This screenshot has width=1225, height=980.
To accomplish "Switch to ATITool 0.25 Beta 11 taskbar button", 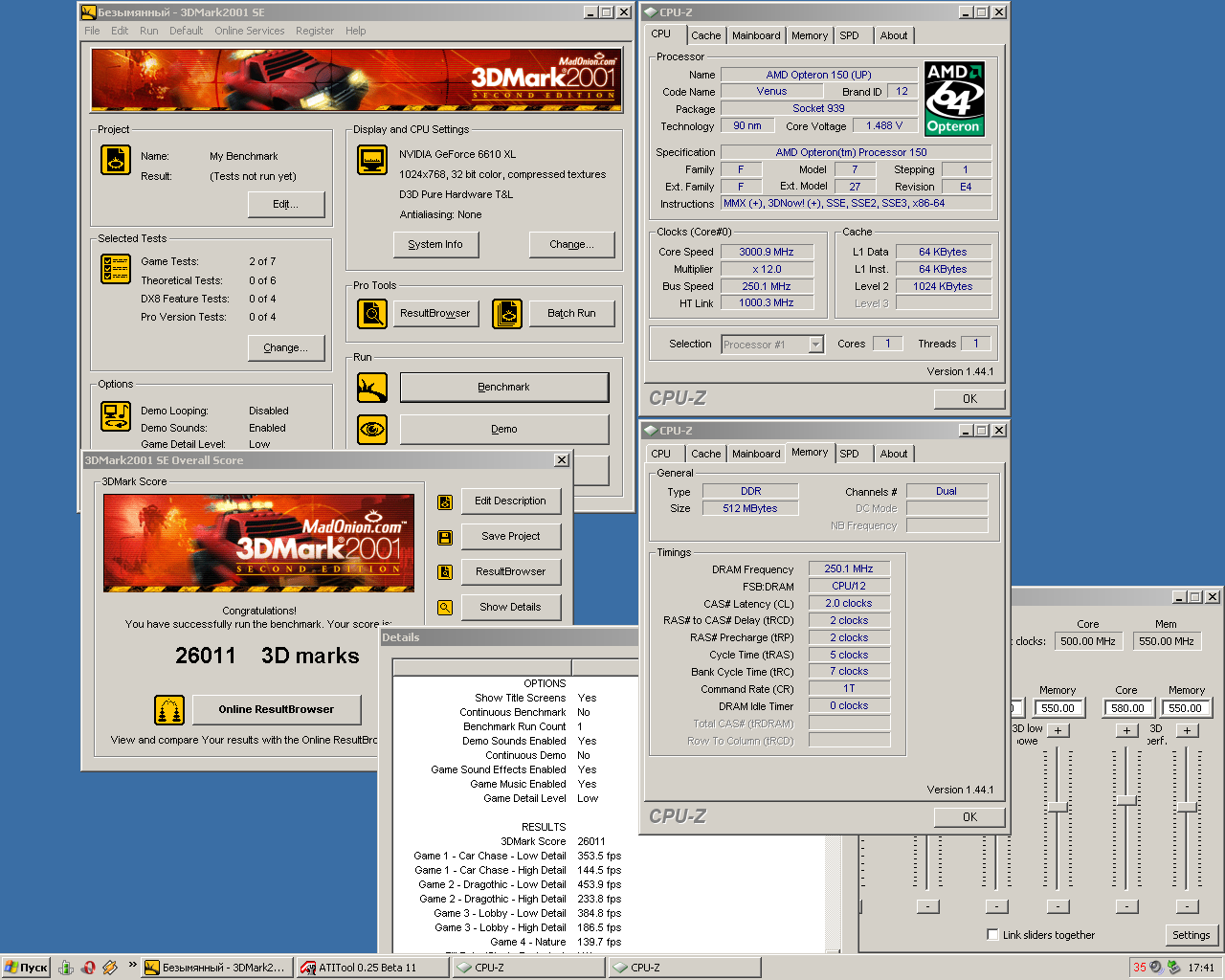I will click(x=370, y=968).
